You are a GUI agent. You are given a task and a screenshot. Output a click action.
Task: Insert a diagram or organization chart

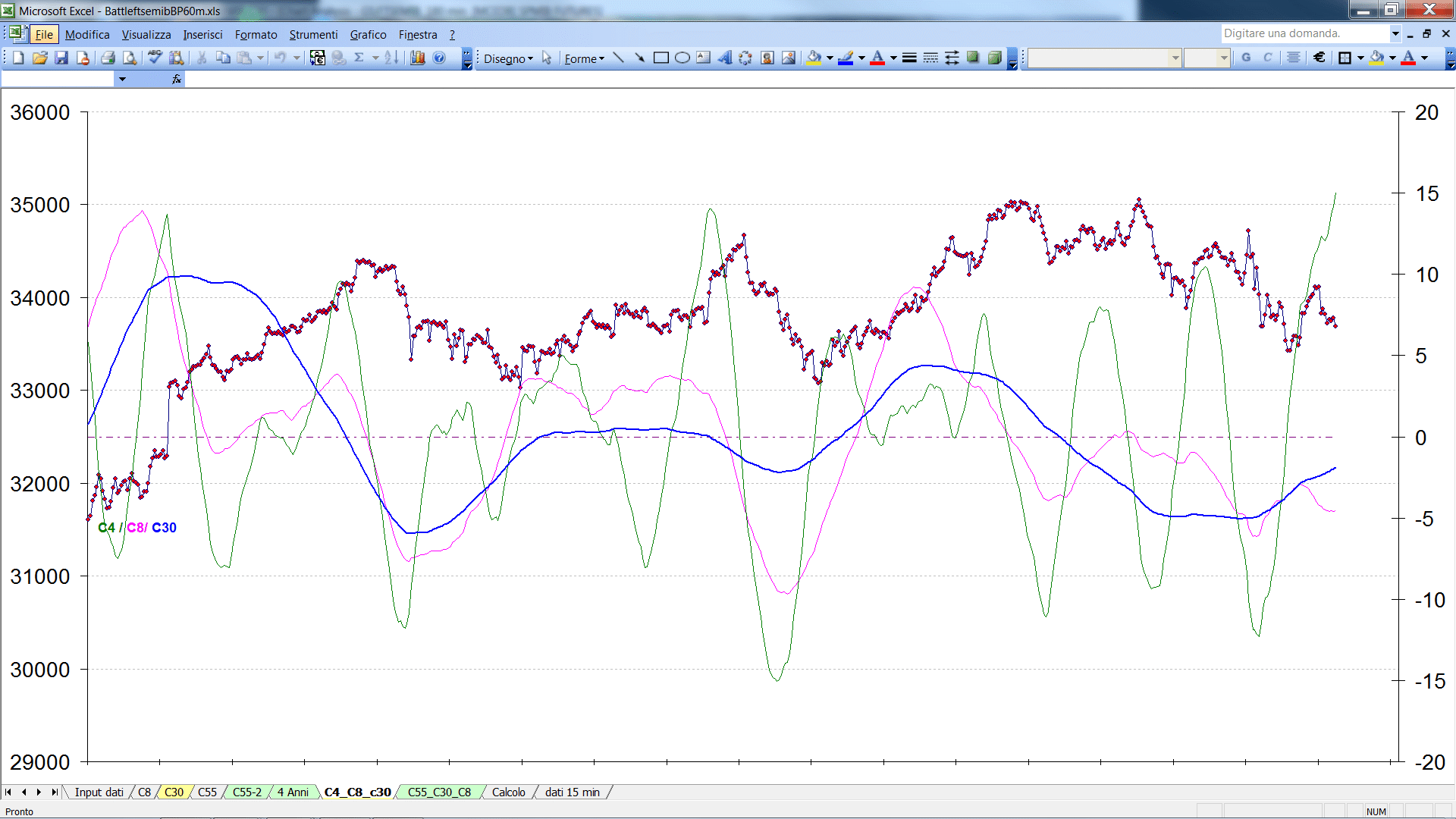click(746, 58)
